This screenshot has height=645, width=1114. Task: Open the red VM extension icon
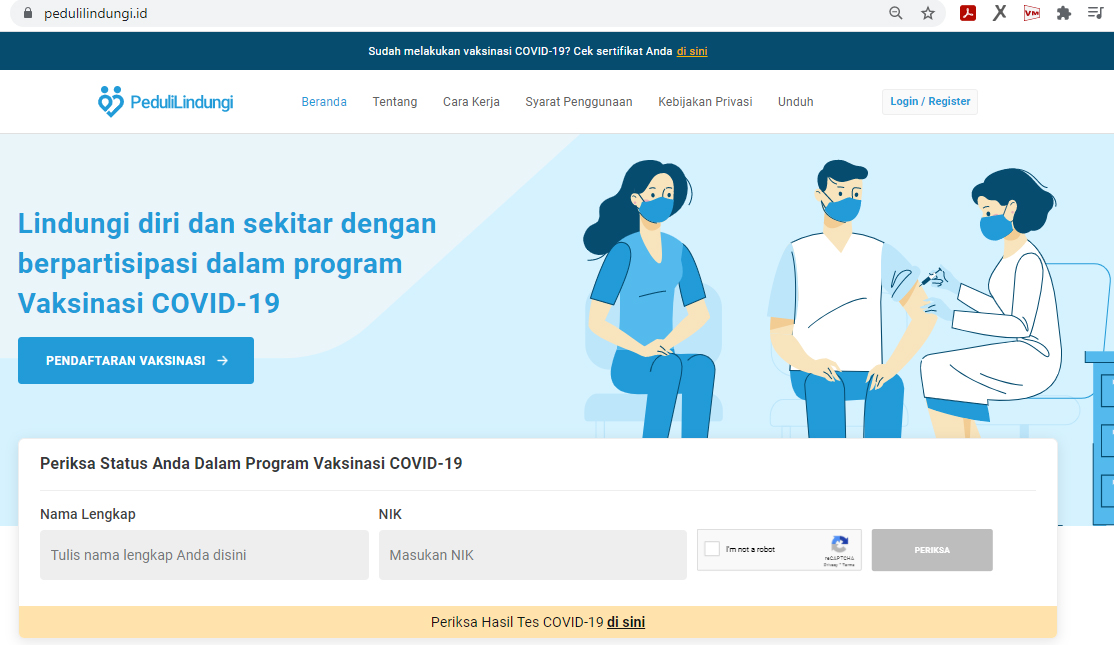[x=1032, y=13]
